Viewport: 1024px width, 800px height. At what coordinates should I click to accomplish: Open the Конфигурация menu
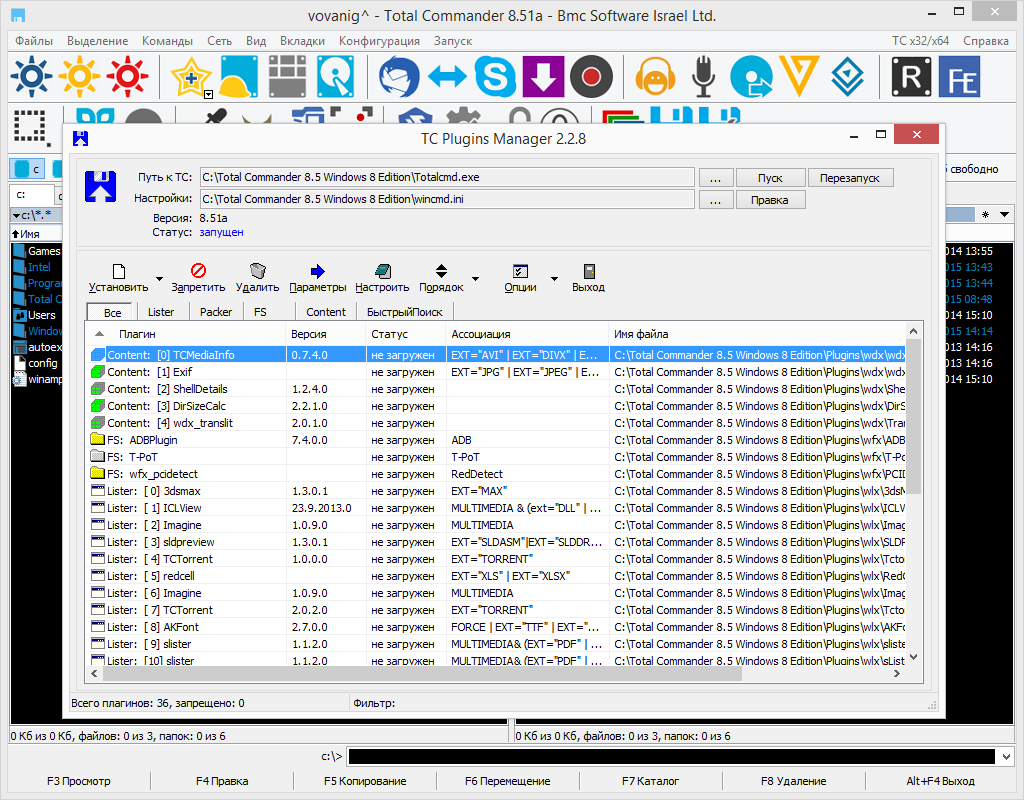point(379,41)
